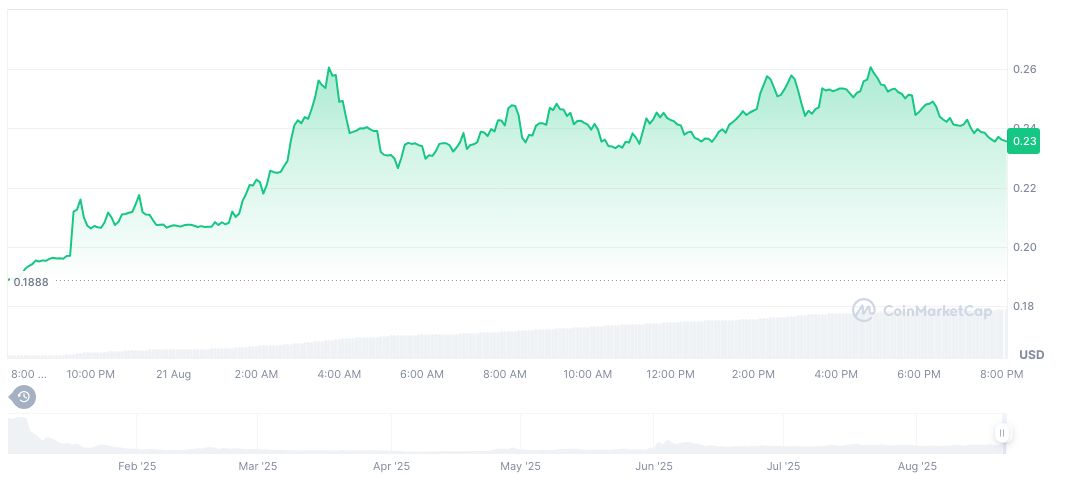Select Mar '25 in the range navigator
This screenshot has height=477, width=1072.
[x=258, y=466]
